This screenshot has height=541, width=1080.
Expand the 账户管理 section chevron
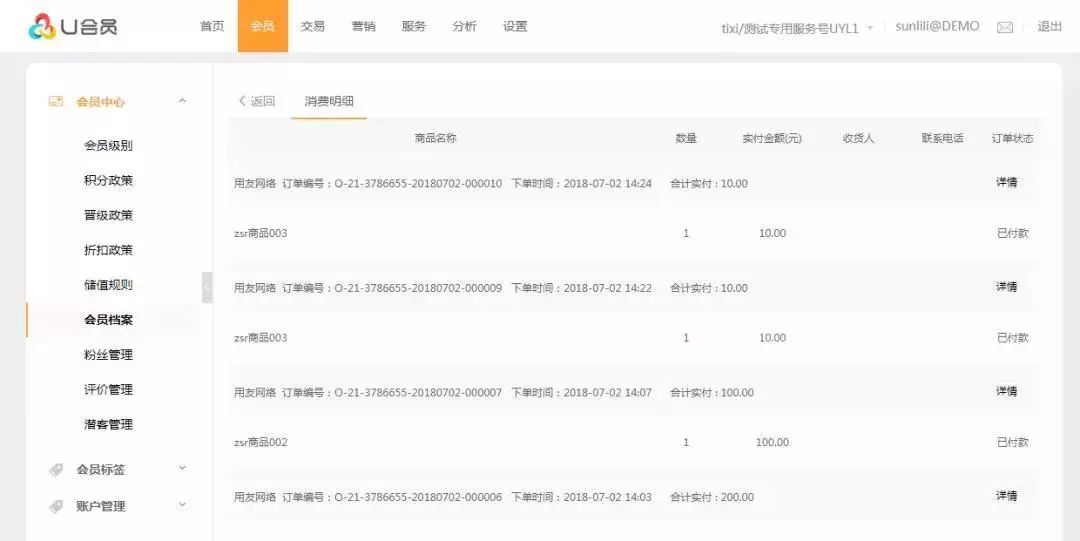(x=182, y=505)
